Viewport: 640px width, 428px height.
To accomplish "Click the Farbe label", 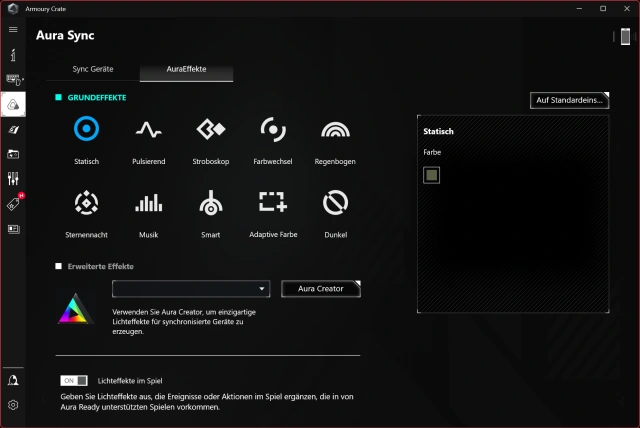I will 432,152.
